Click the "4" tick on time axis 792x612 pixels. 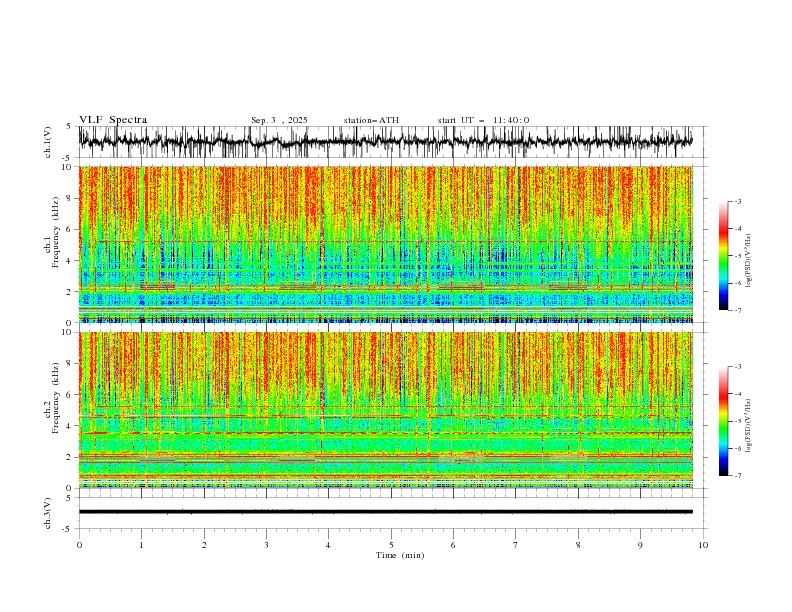click(328, 545)
